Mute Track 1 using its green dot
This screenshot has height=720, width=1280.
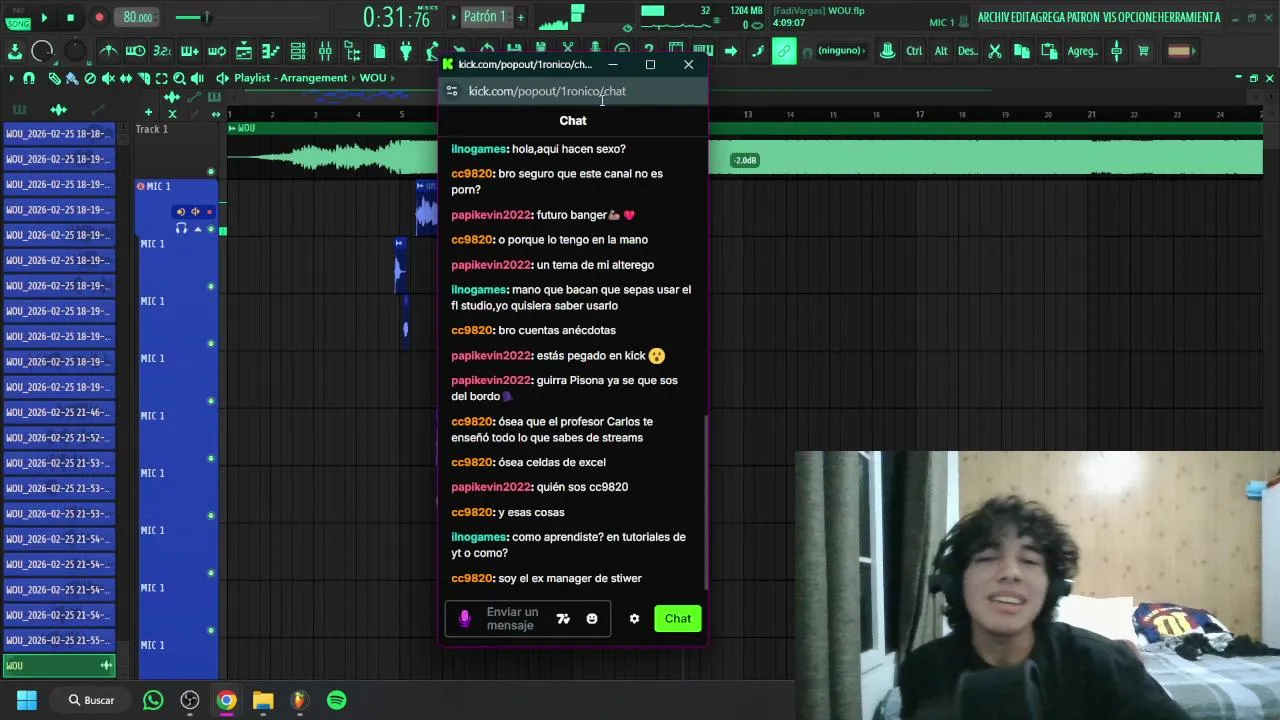point(210,172)
